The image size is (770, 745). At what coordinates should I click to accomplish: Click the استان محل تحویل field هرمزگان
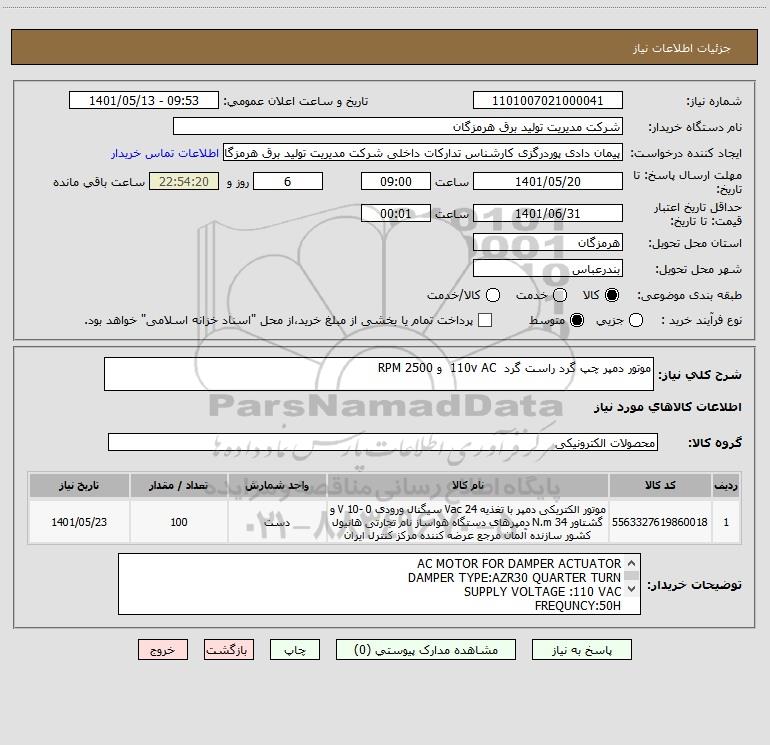tap(548, 242)
